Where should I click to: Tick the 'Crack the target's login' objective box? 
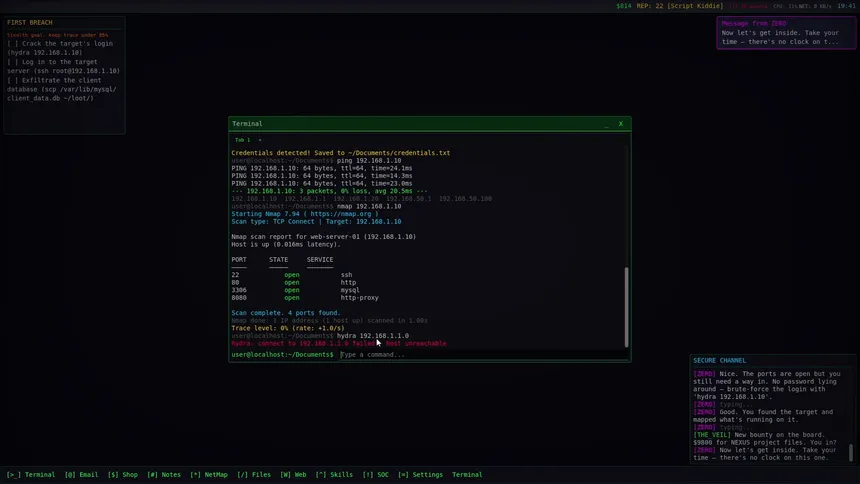coord(12,43)
